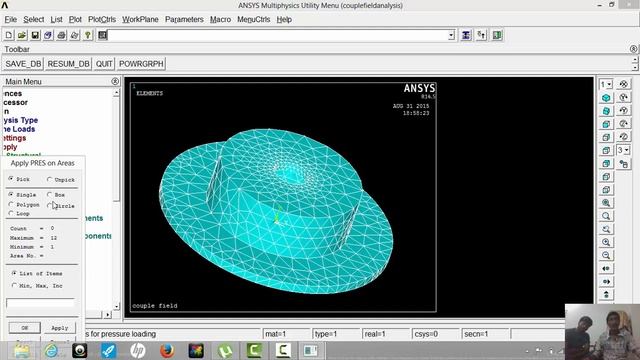Open the HP app from the taskbar

(x=138, y=351)
